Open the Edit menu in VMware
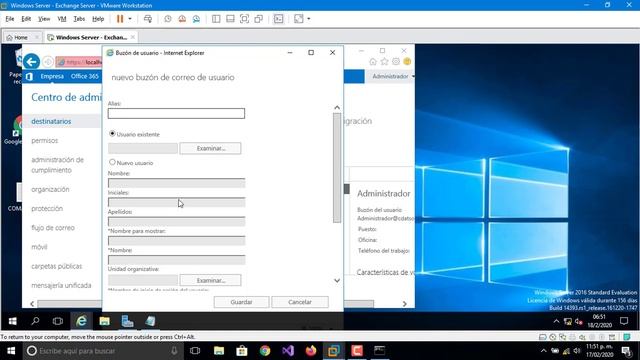 pyautogui.click(x=26, y=19)
